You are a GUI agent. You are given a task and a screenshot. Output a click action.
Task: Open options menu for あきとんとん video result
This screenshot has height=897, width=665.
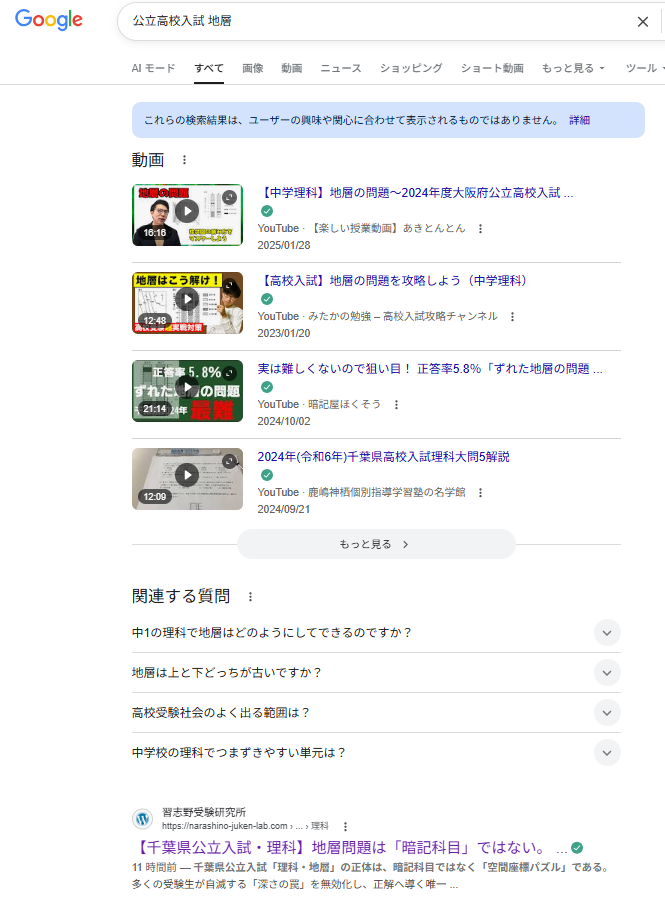click(x=480, y=229)
